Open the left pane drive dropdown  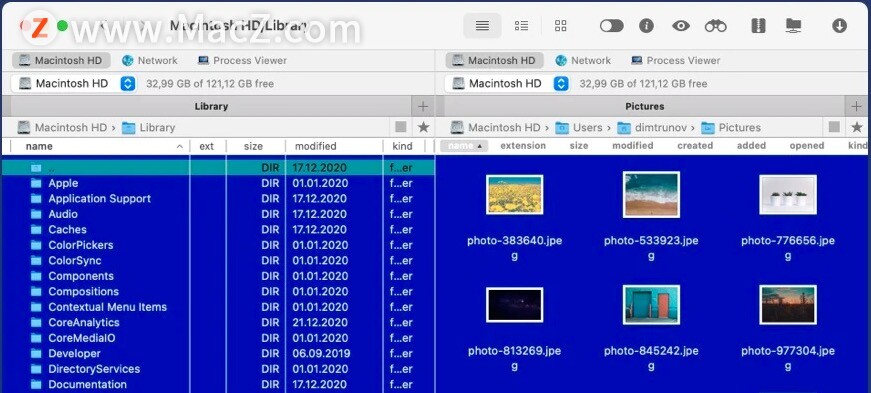coord(73,84)
